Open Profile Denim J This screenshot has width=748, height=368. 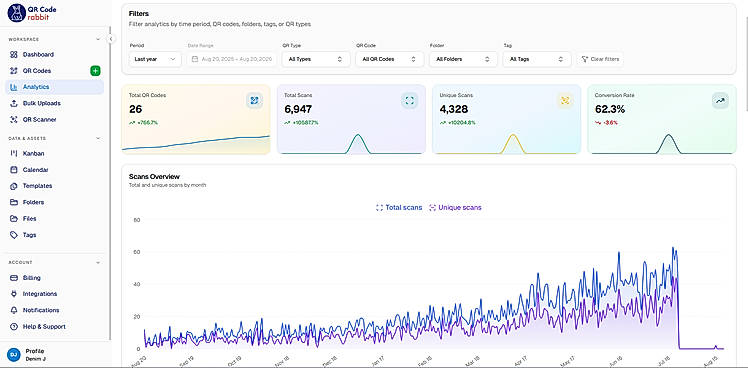coord(54,354)
